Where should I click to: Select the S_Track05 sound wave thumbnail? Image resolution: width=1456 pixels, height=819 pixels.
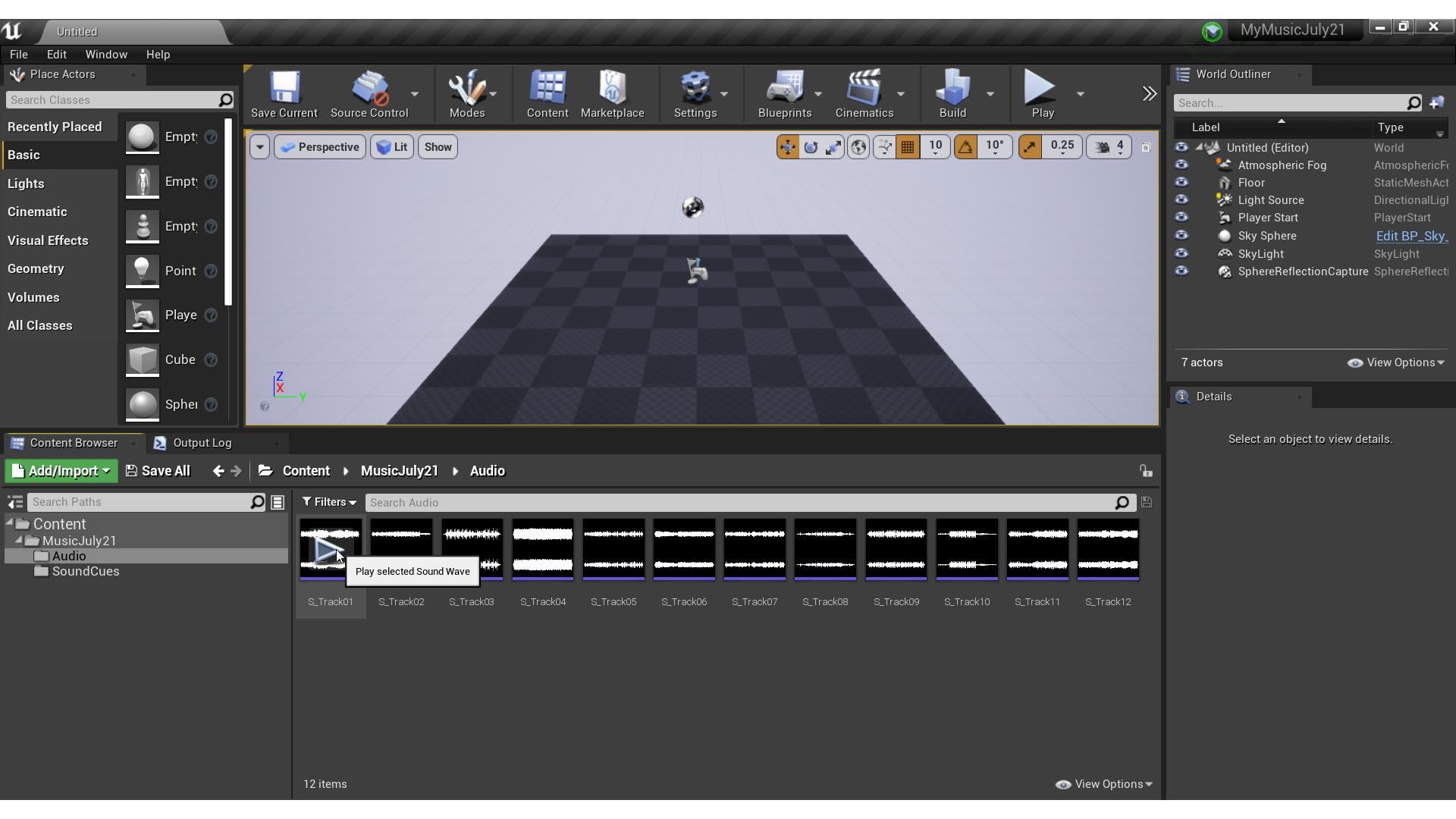[613, 550]
